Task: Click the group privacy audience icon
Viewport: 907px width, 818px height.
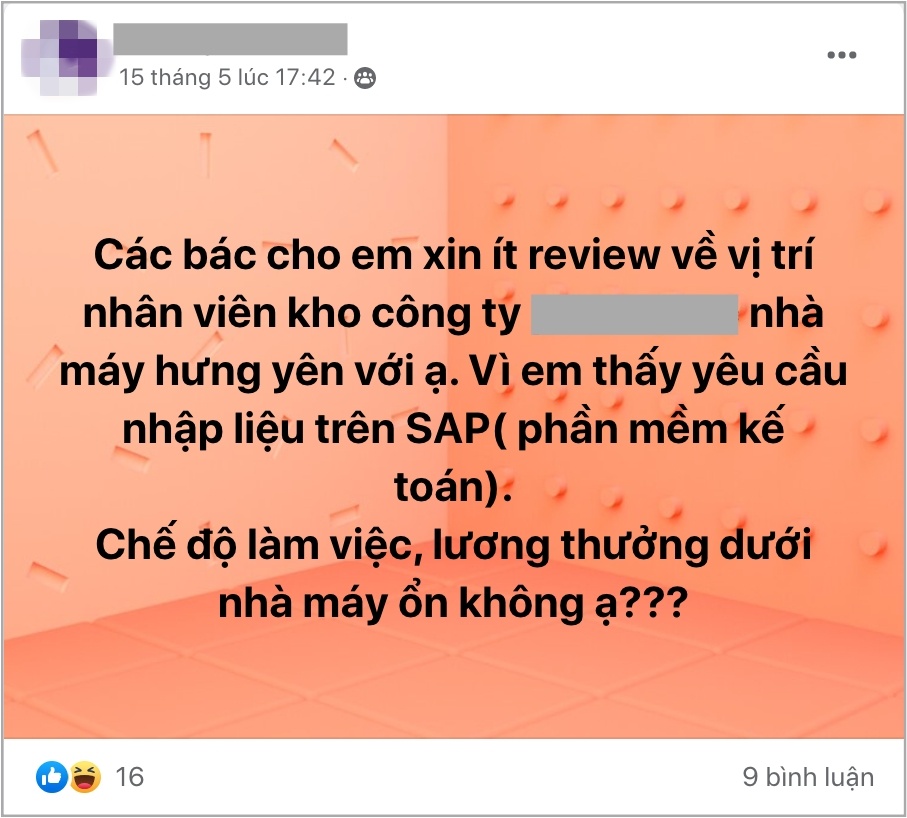Action: point(365,78)
